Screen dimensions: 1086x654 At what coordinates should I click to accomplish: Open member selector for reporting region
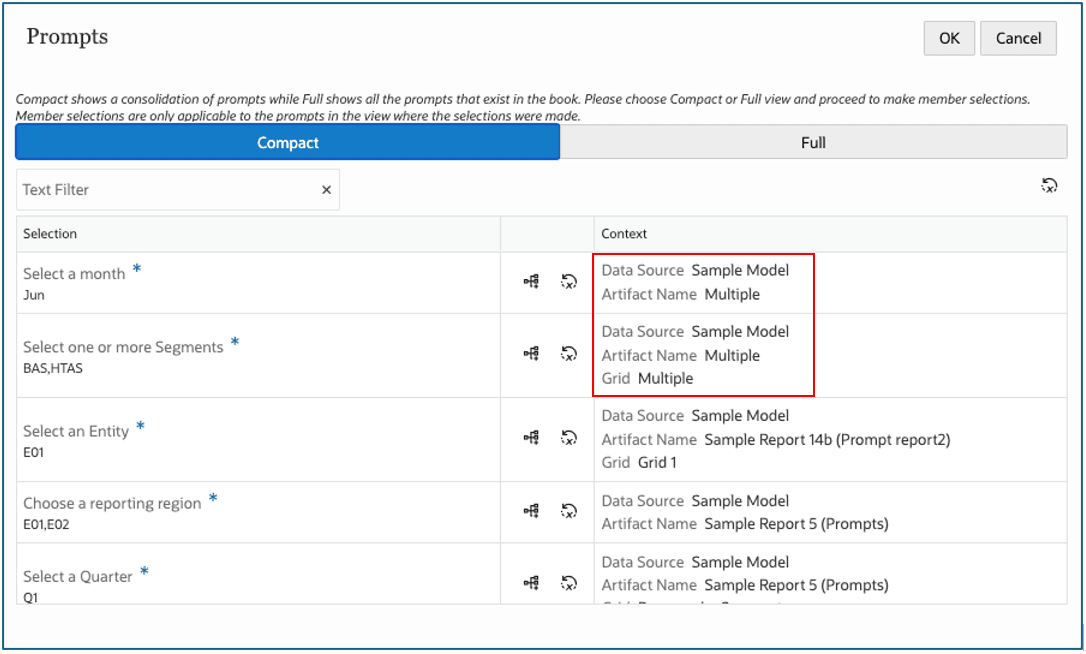coord(531,511)
